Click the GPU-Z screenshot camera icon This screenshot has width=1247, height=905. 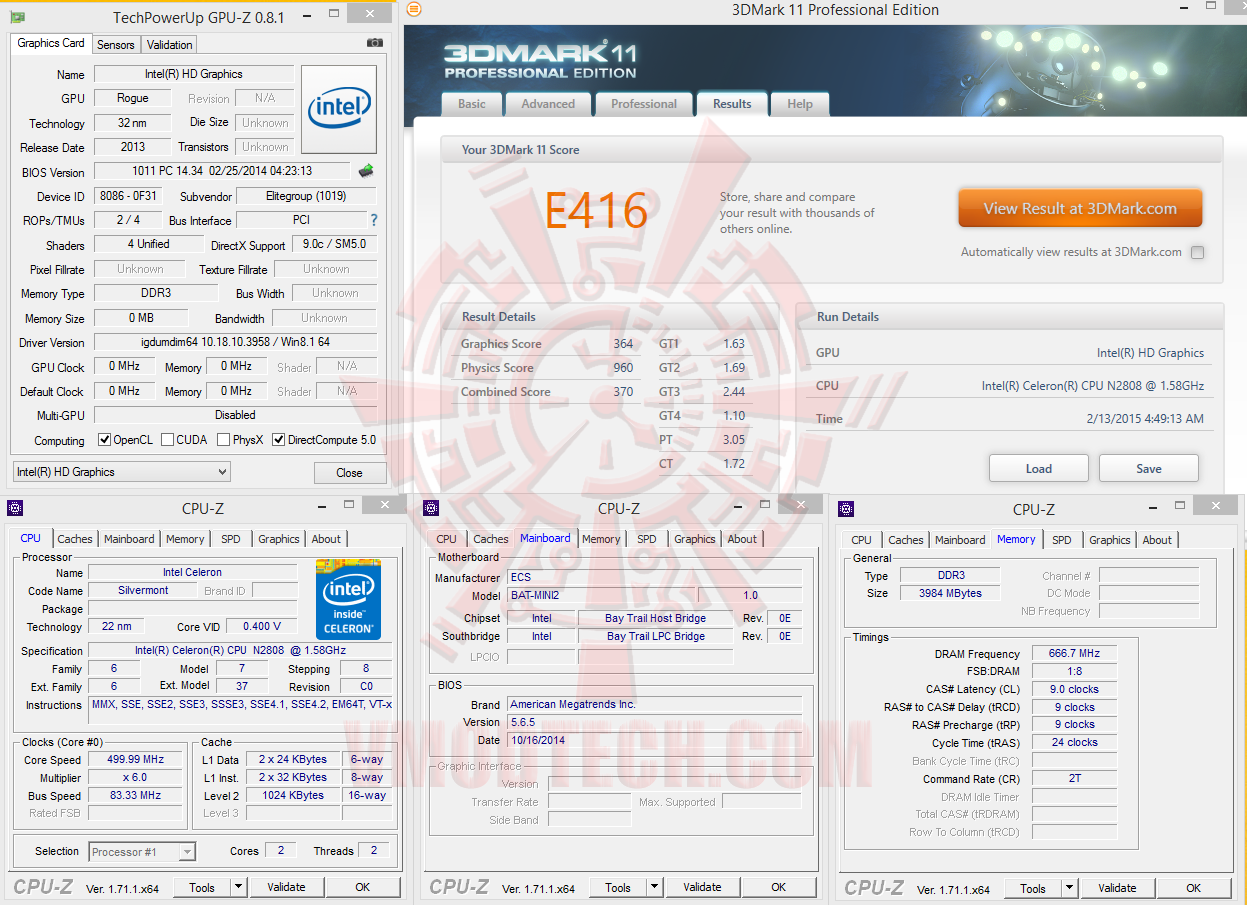tap(375, 43)
